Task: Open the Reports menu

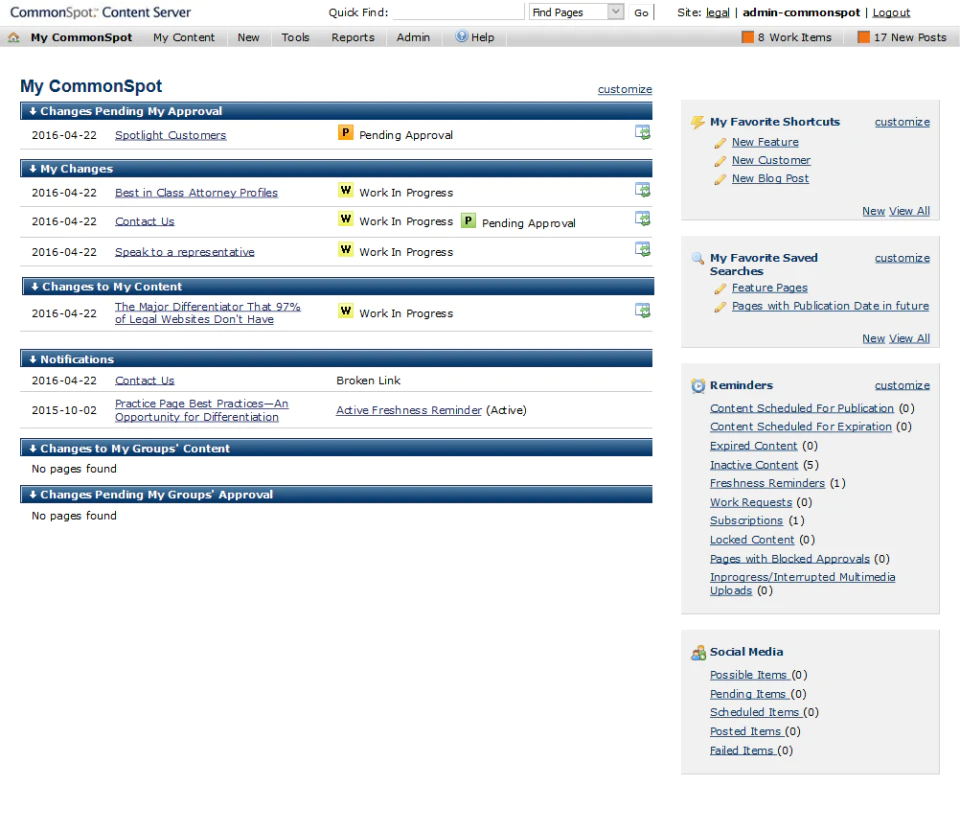Action: 353,37
